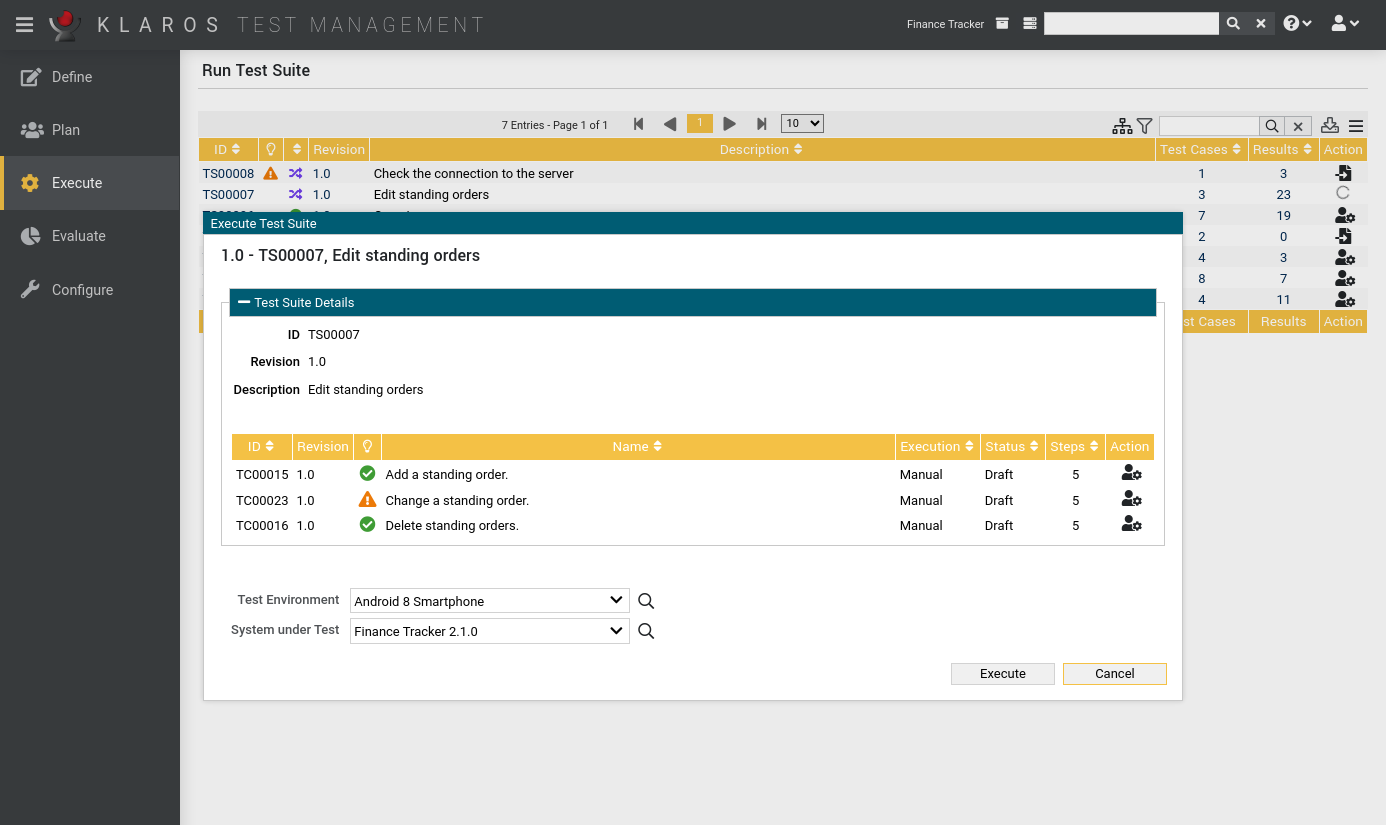Click the hierarchy tree view icon above the table
The width and height of the screenshot is (1386, 825).
(x=1121, y=126)
